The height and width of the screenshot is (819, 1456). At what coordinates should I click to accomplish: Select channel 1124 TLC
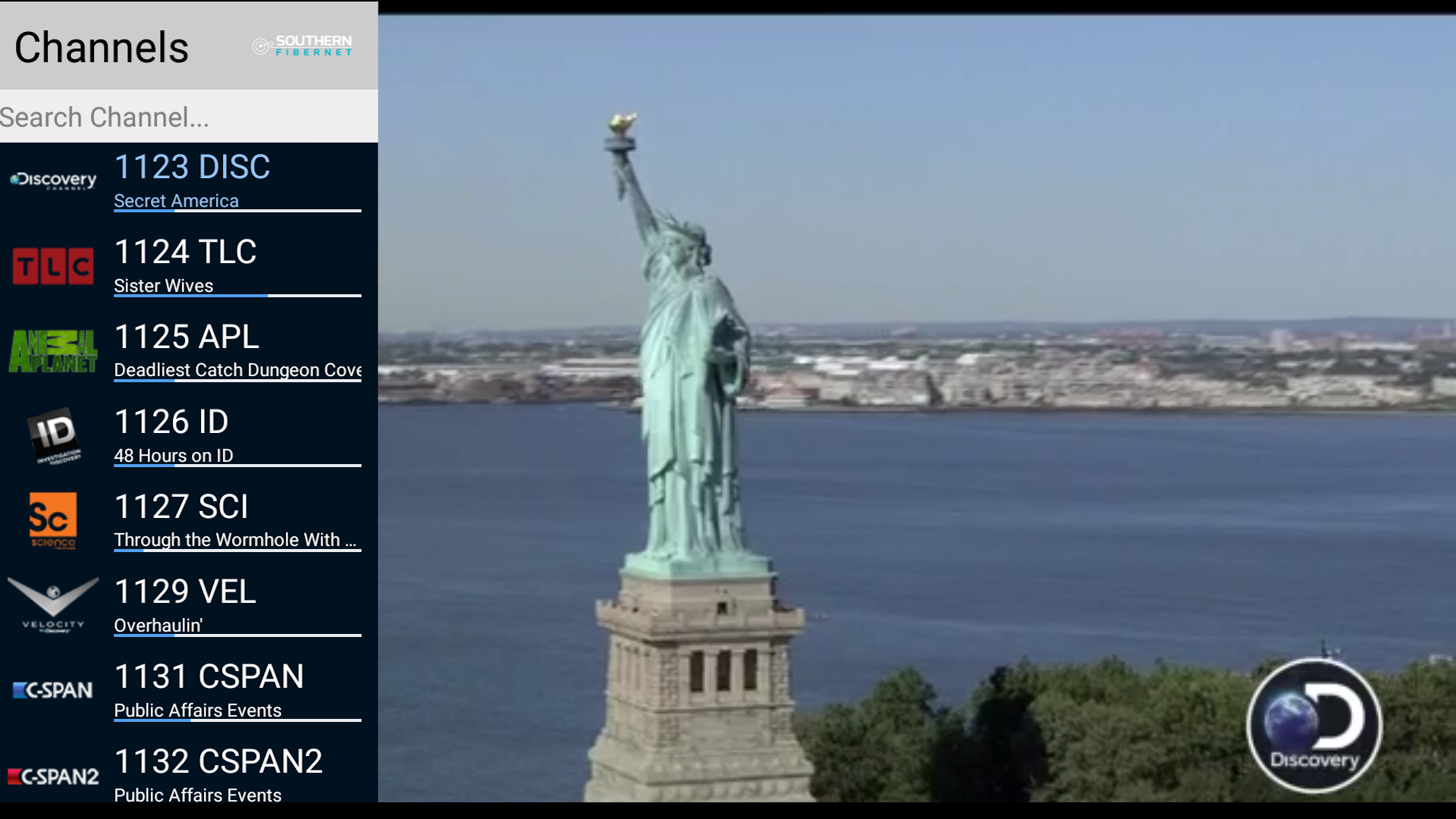click(x=185, y=252)
